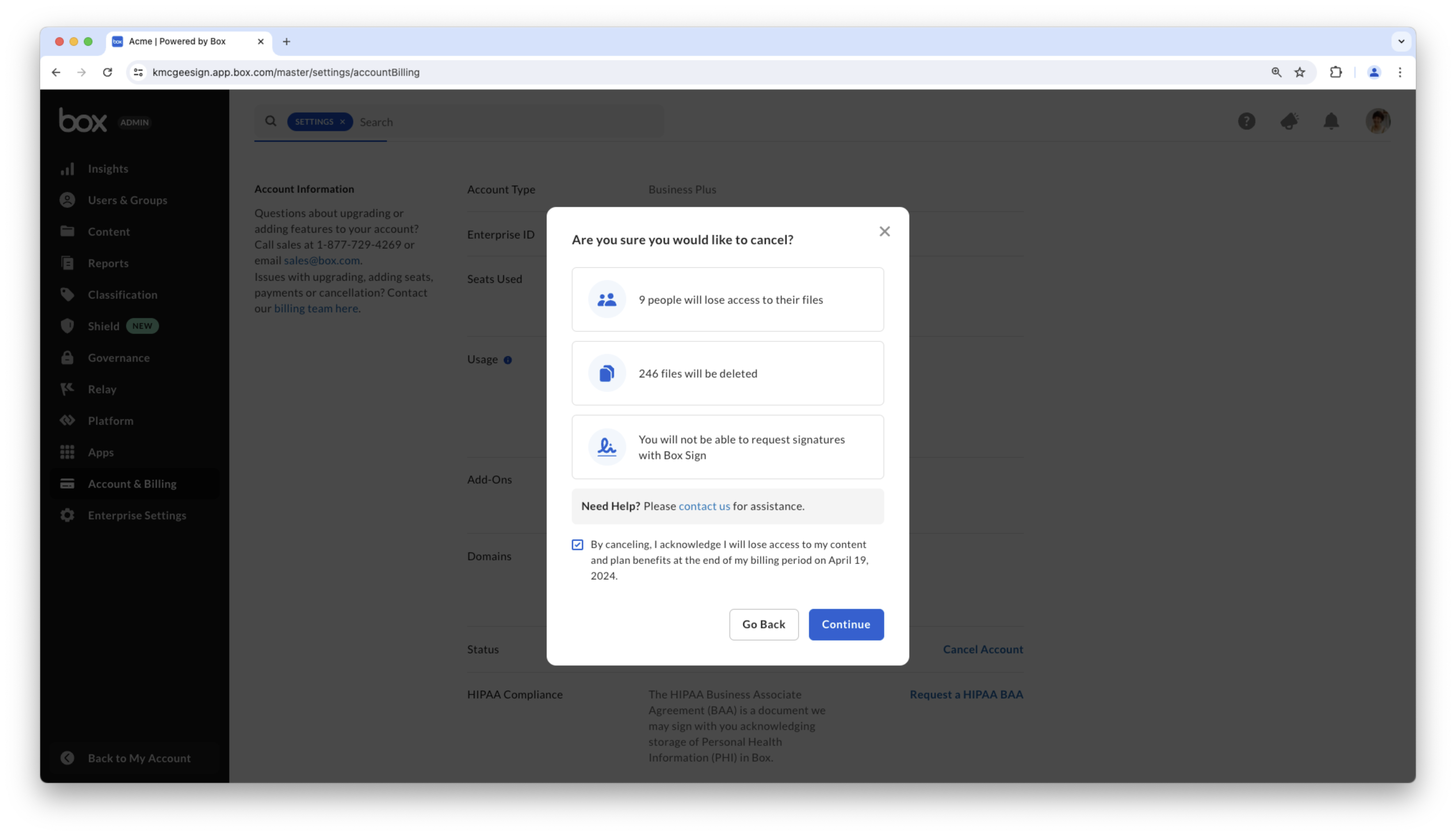Bookmark this page with star icon
Image resolution: width=1456 pixels, height=836 pixels.
pyautogui.click(x=1299, y=72)
